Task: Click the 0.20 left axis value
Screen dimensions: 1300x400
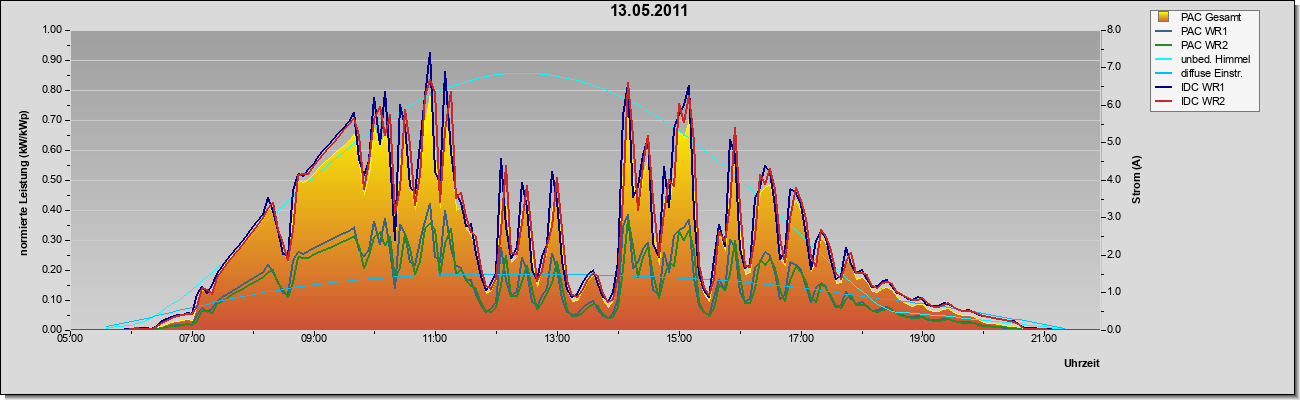Action: tap(52, 270)
